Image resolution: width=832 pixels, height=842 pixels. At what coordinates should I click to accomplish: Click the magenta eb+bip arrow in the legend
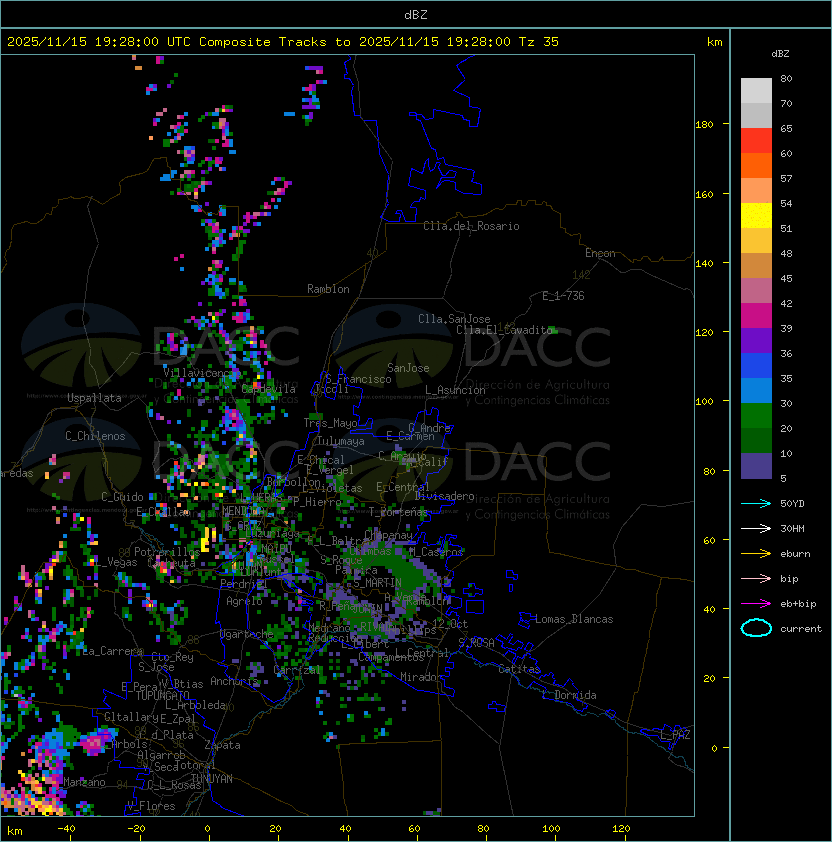point(756,604)
